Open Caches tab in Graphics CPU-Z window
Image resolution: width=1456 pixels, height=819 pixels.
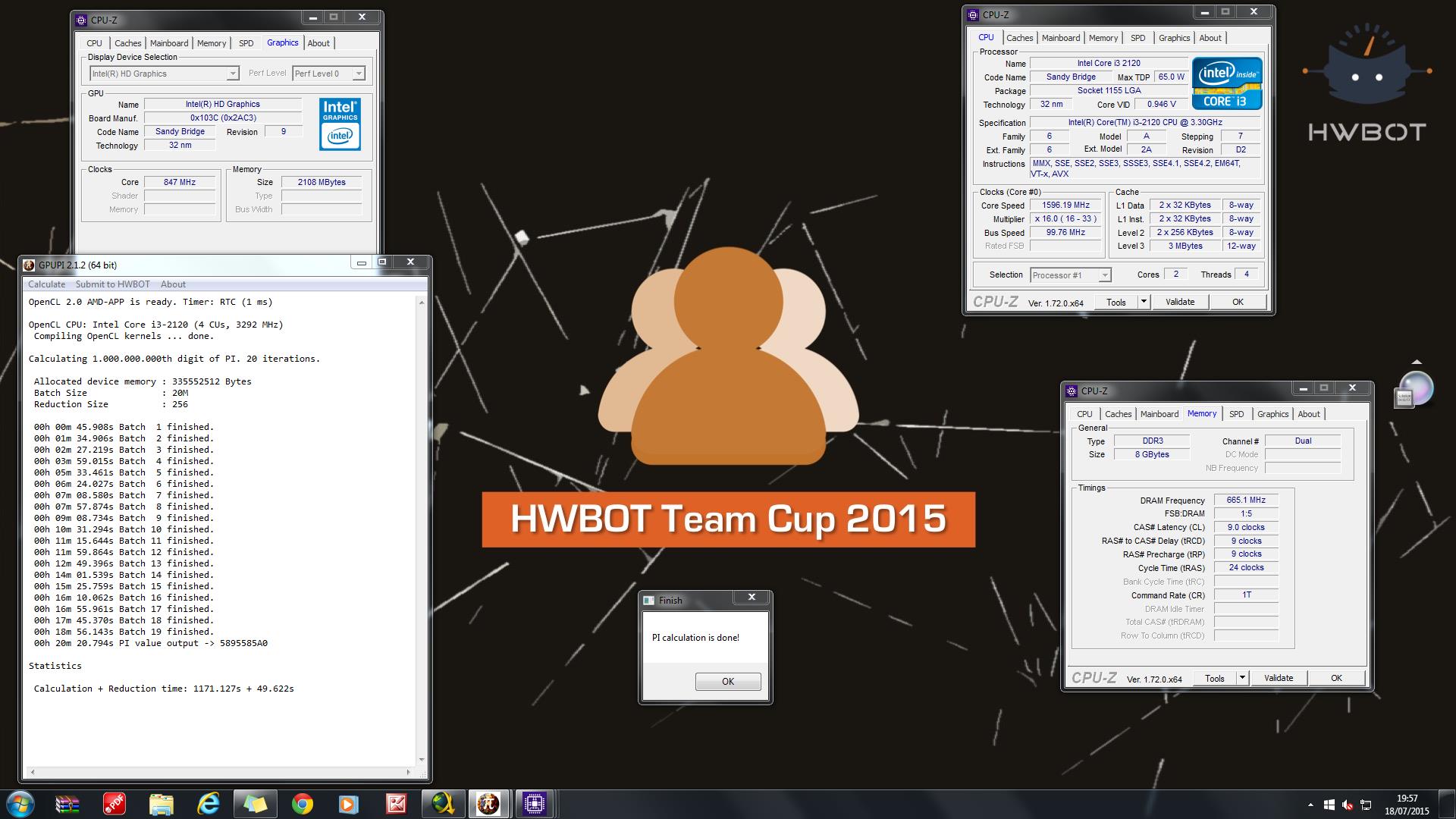pos(127,43)
